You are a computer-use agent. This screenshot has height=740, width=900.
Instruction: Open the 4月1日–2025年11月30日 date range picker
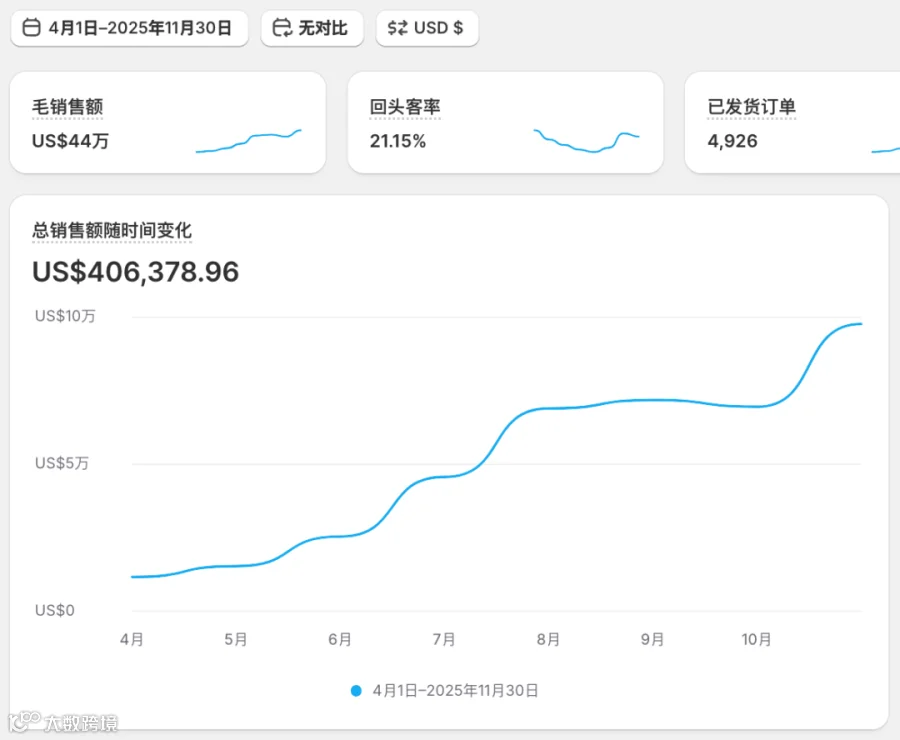pos(129,28)
